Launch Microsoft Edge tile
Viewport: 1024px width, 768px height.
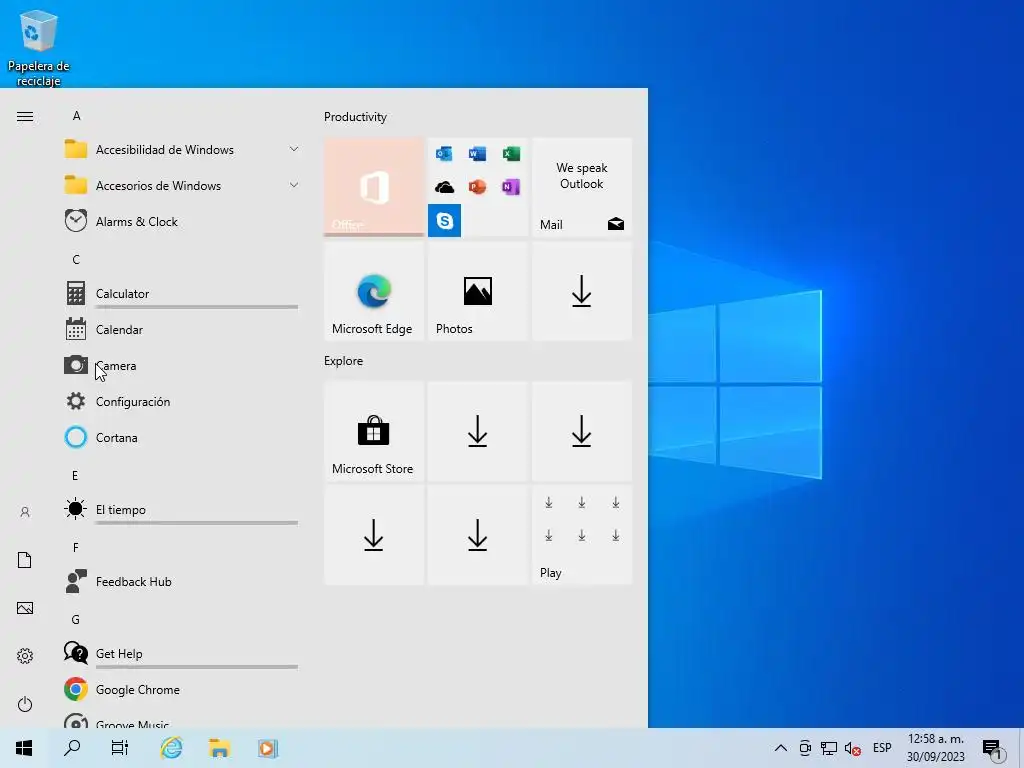(374, 291)
